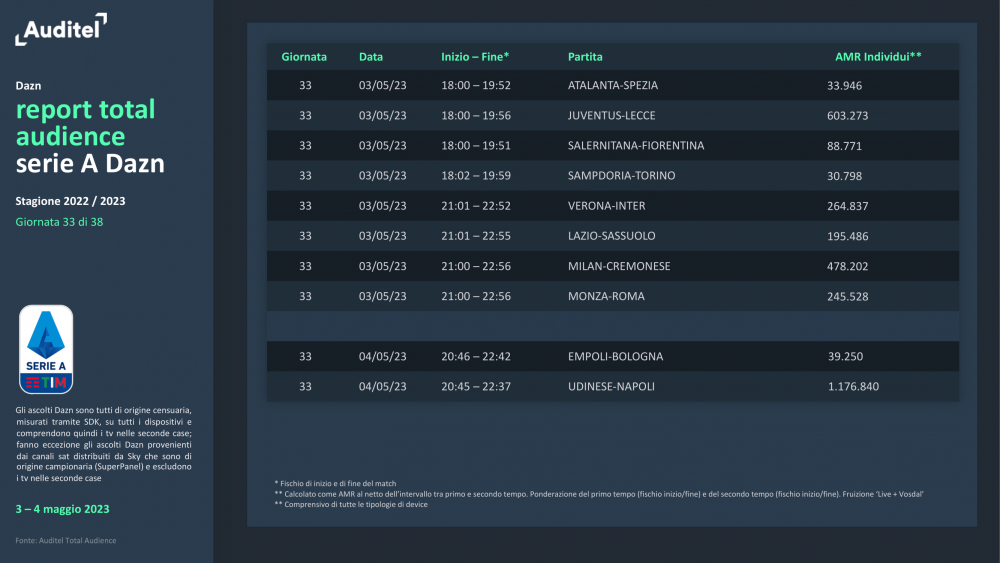This screenshot has width=1000, height=563.
Task: Click the ATALANTA-SPEZIA match cell
Action: click(613, 85)
